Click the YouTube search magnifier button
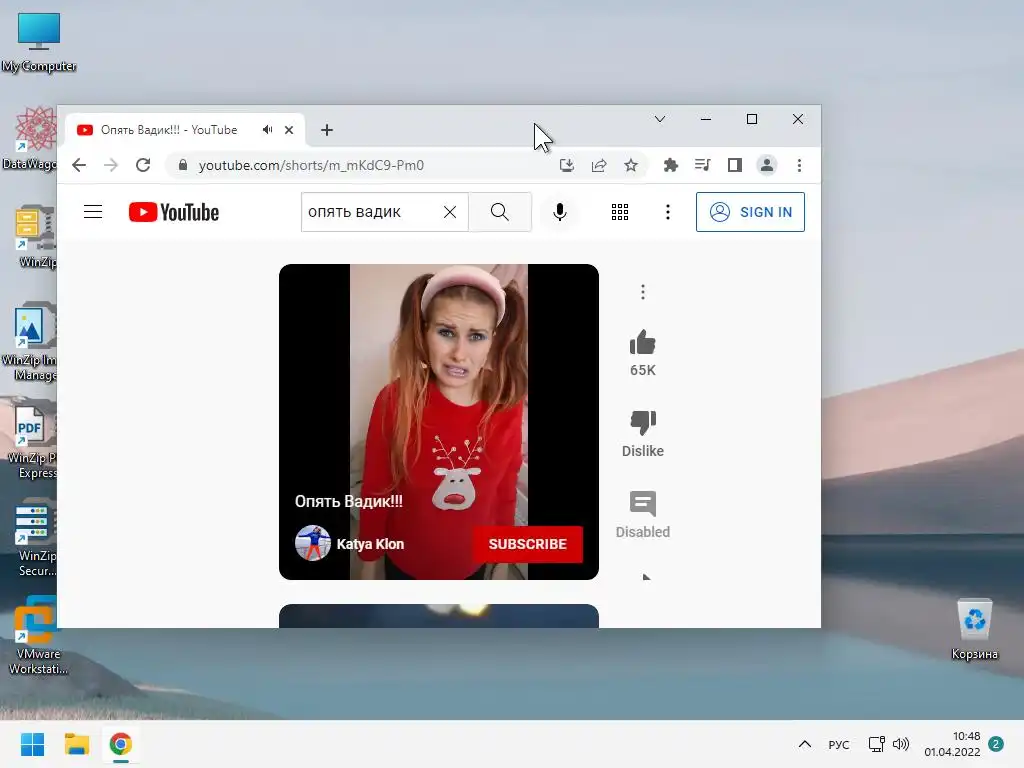 click(500, 212)
